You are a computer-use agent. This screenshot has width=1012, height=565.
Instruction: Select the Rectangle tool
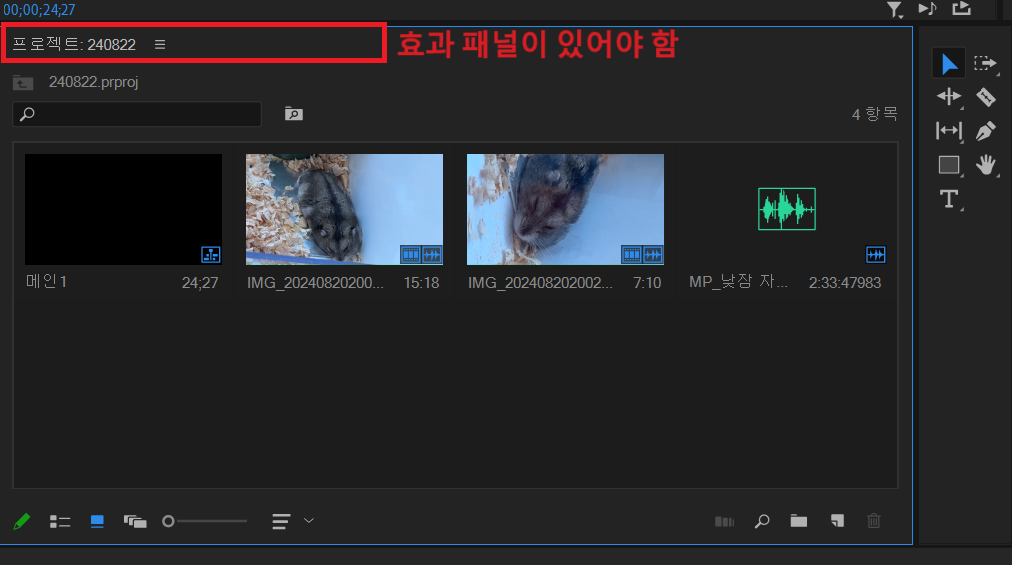point(949,165)
